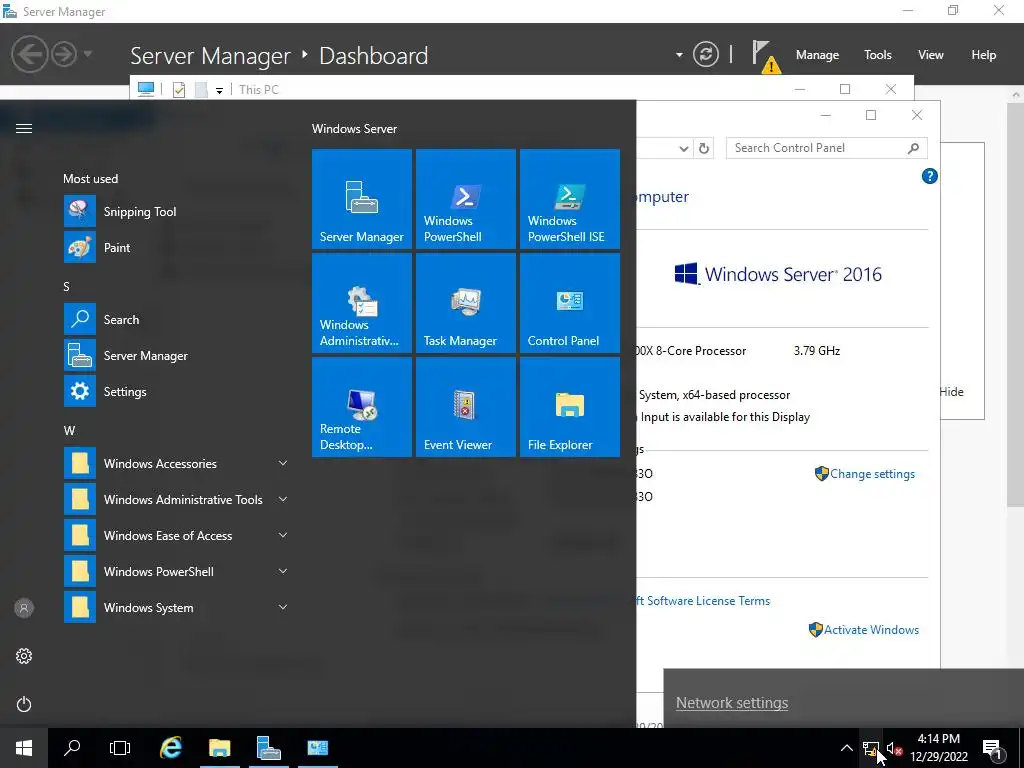Click the Server Manager back arrow
This screenshot has height=768, width=1024.
coord(29,54)
